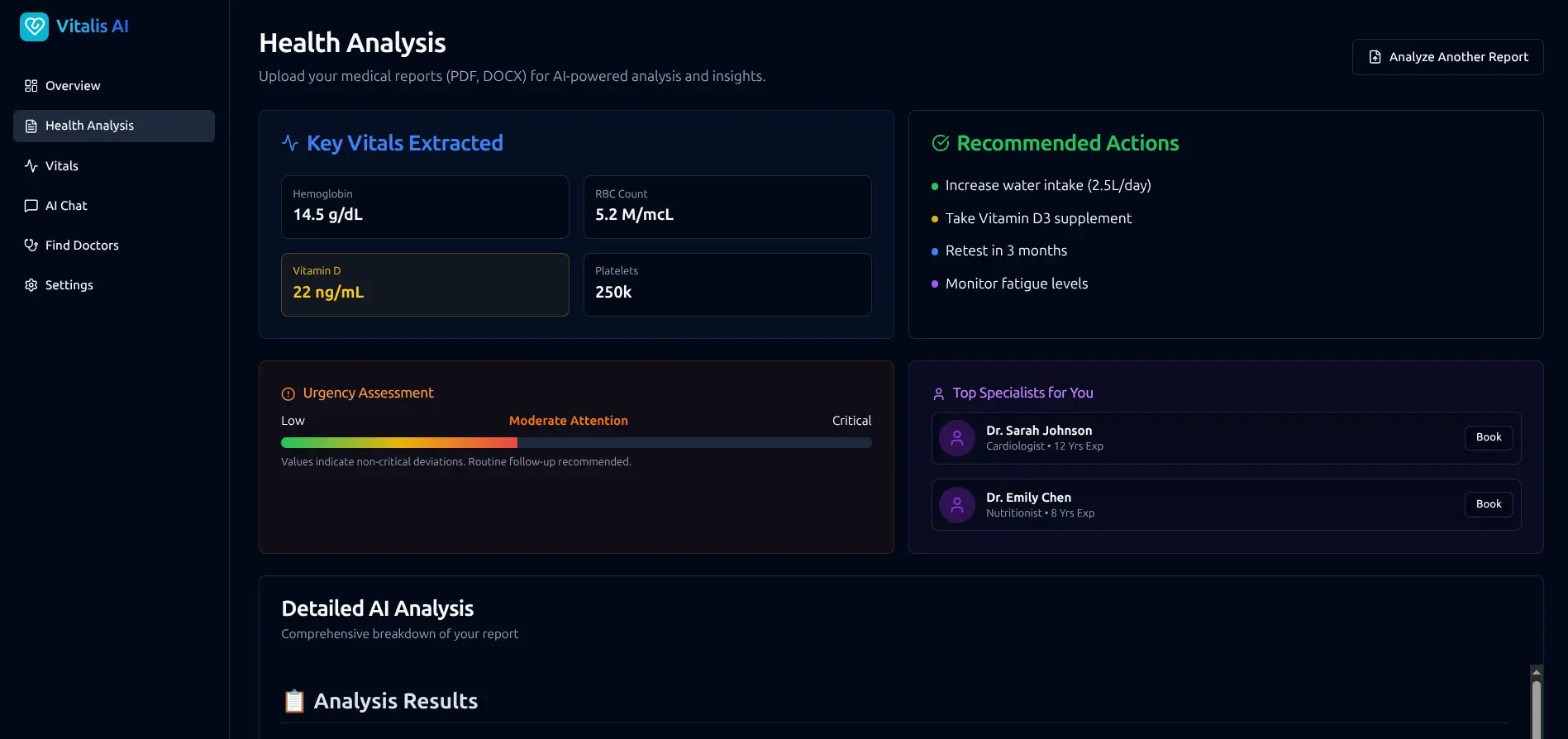
Task: Click the Urgency Assessment warning icon
Action: pyautogui.click(x=288, y=394)
